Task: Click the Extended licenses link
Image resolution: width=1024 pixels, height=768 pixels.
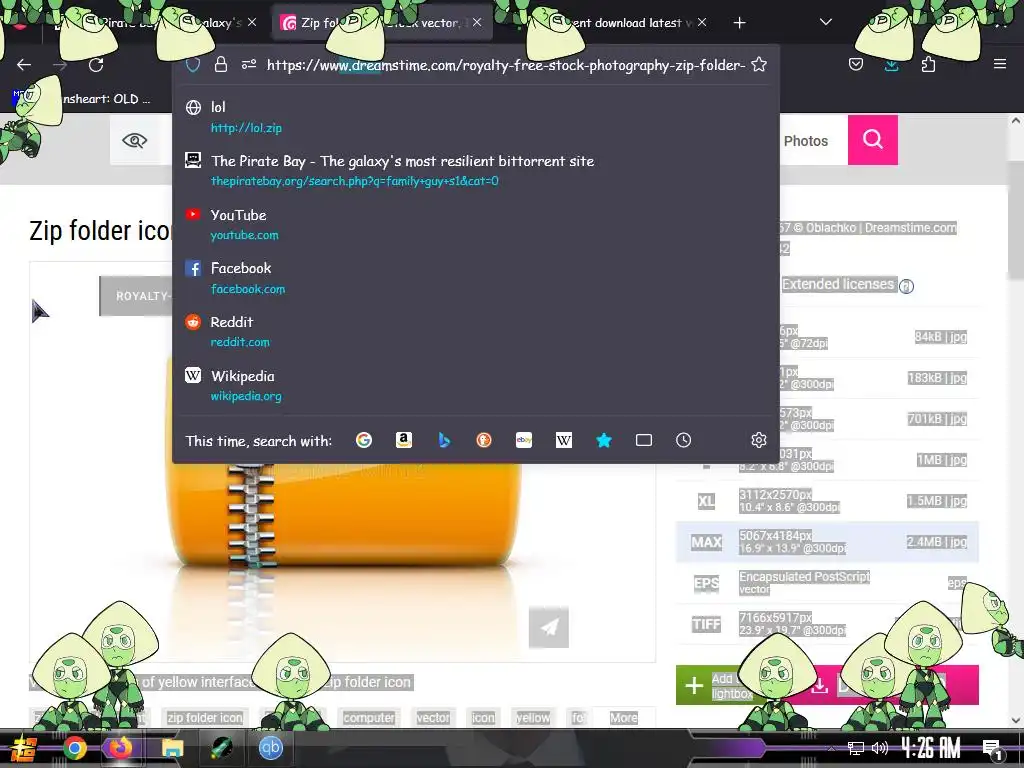Action: pos(838,284)
